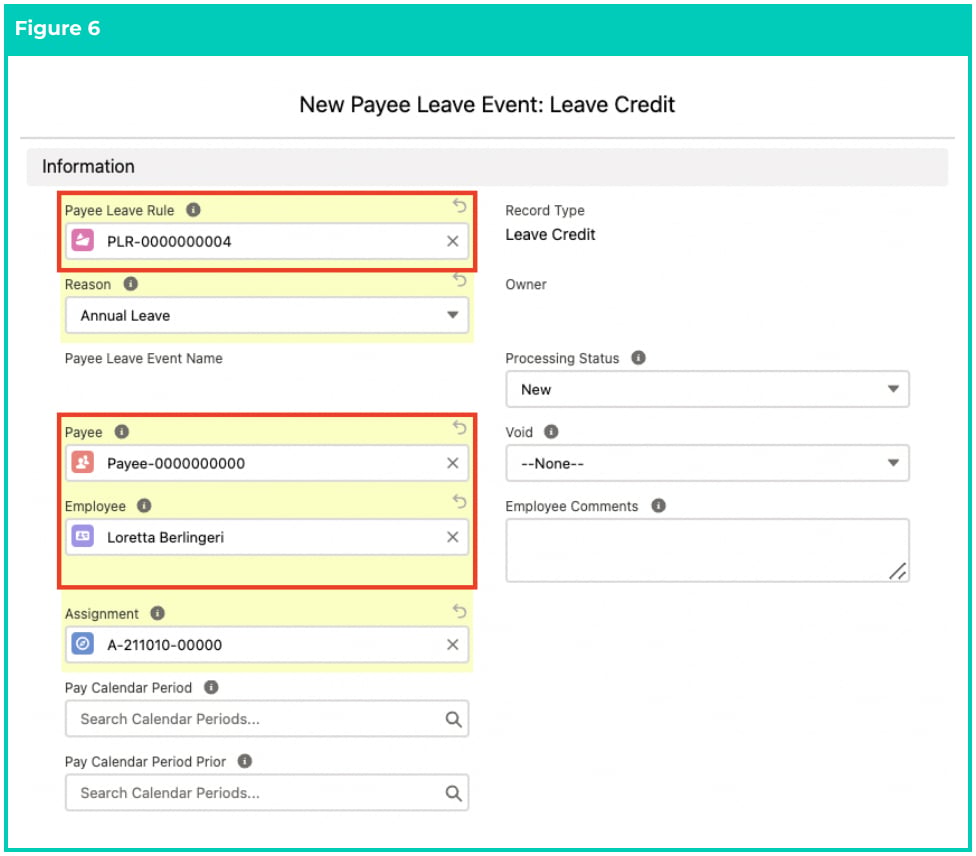Click info icon next to Processing Status

point(639,357)
